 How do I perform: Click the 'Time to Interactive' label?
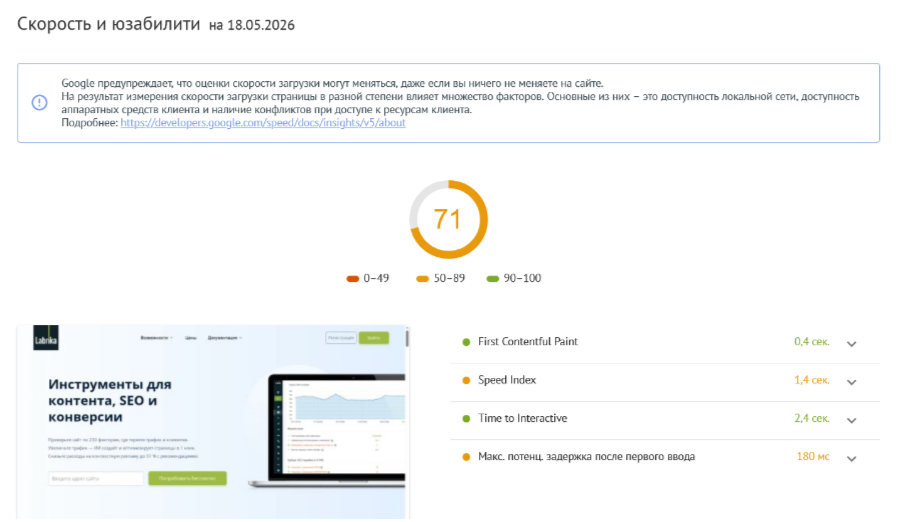click(x=522, y=418)
